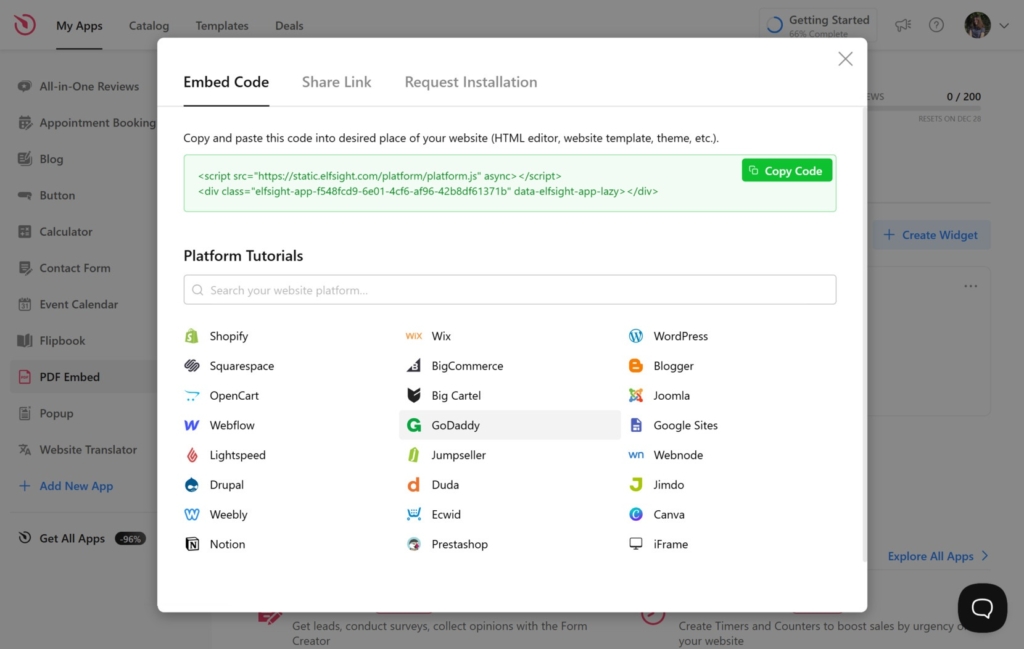Click the Canva logo icon

(636, 514)
